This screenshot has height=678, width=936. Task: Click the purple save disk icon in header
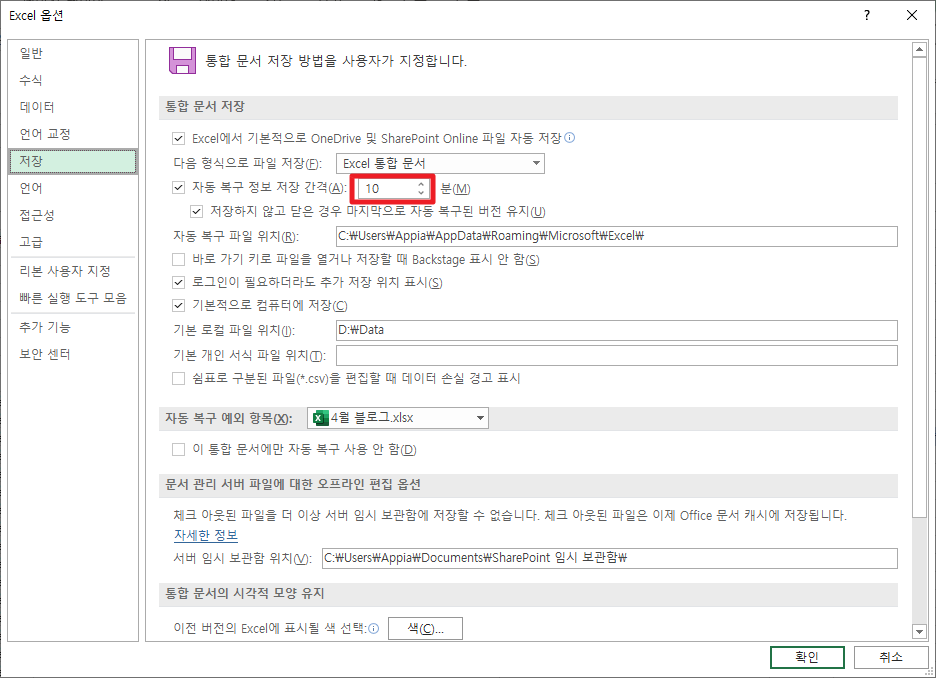point(183,60)
